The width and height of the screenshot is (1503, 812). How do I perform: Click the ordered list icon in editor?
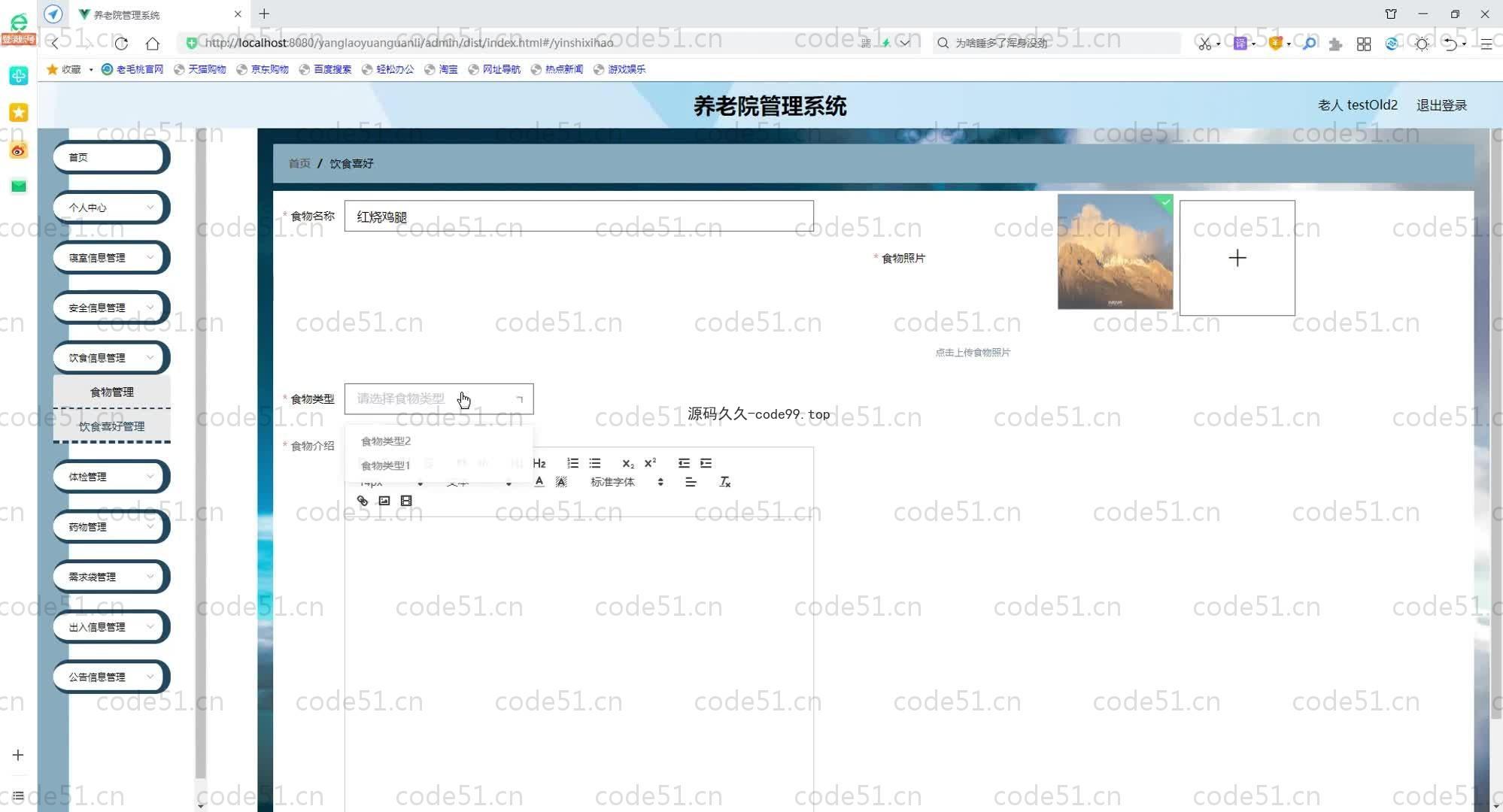572,463
